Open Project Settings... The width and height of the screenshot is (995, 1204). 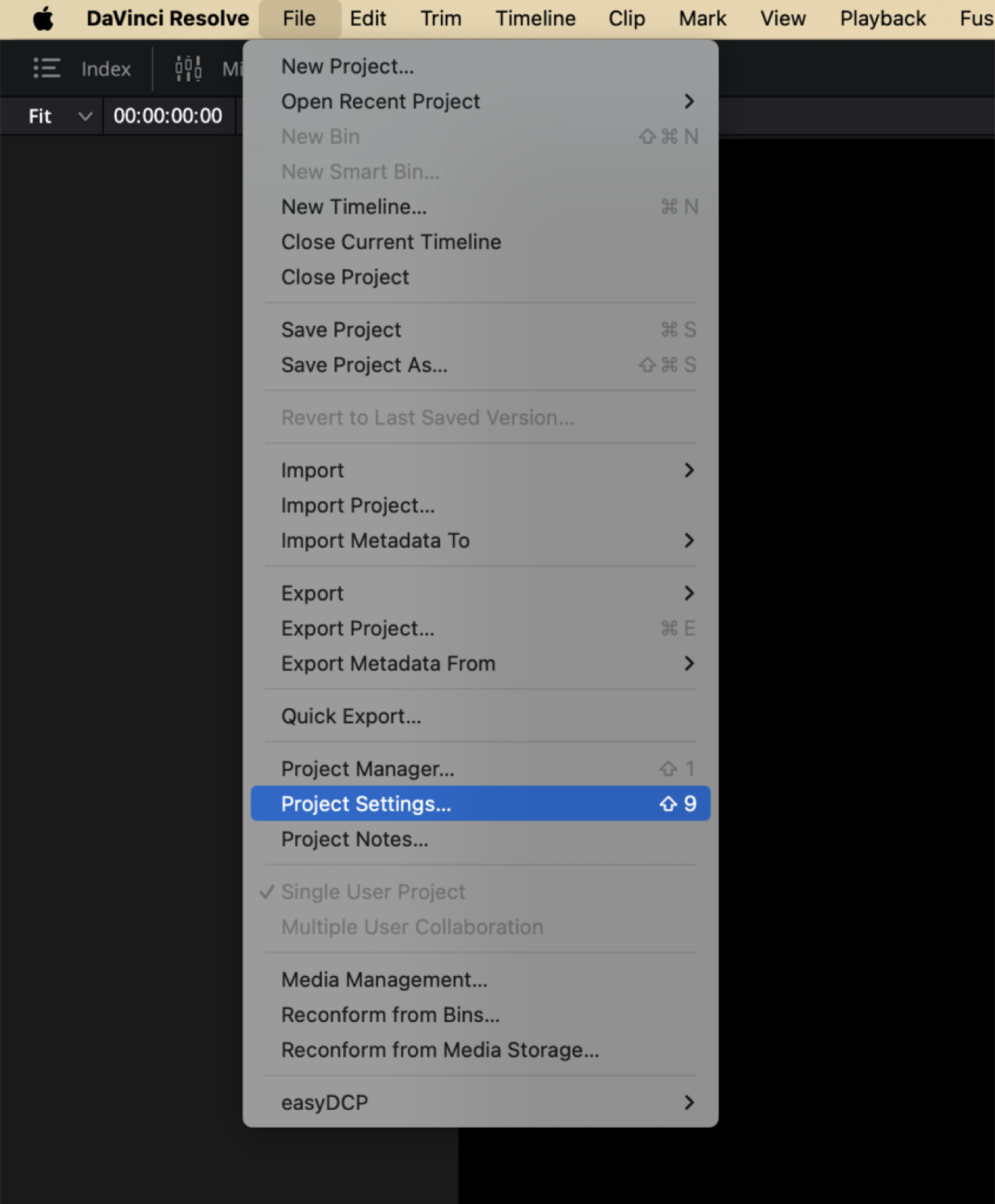pyautogui.click(x=480, y=804)
